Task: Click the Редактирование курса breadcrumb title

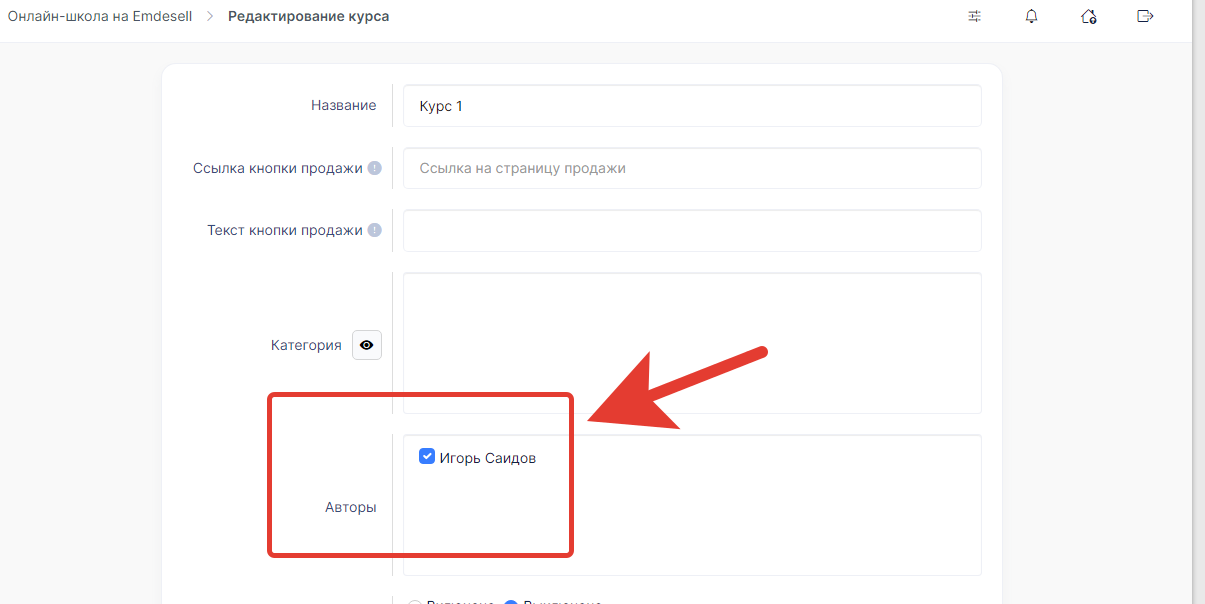Action: point(308,16)
